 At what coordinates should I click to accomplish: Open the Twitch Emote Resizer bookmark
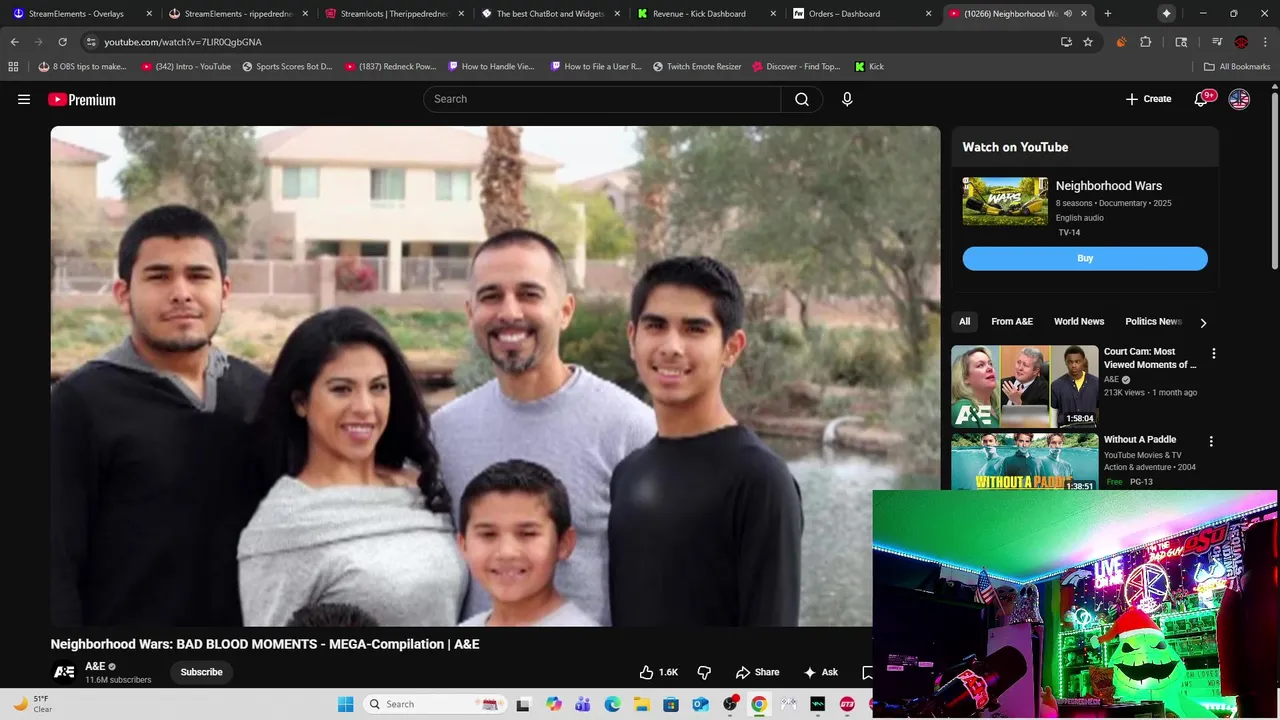697,67
